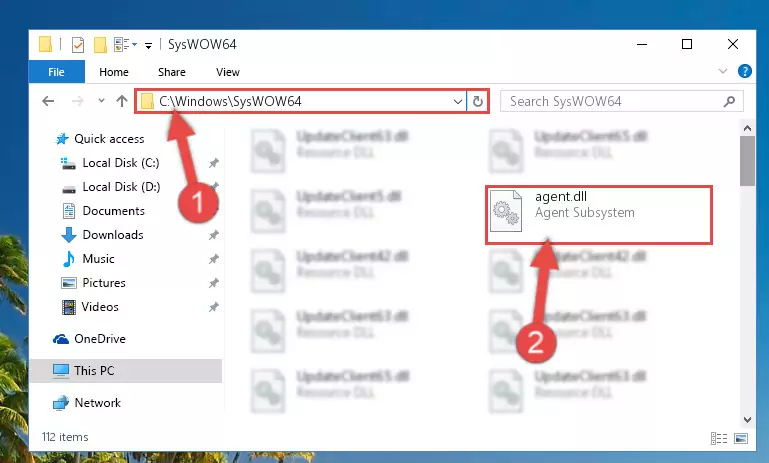Open the Customize Quick Access Toolbar dropdown arrow

click(x=148, y=46)
